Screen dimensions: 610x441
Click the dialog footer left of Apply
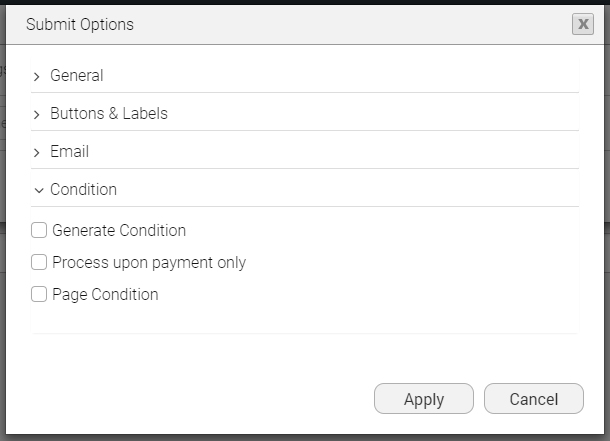tap(200, 399)
